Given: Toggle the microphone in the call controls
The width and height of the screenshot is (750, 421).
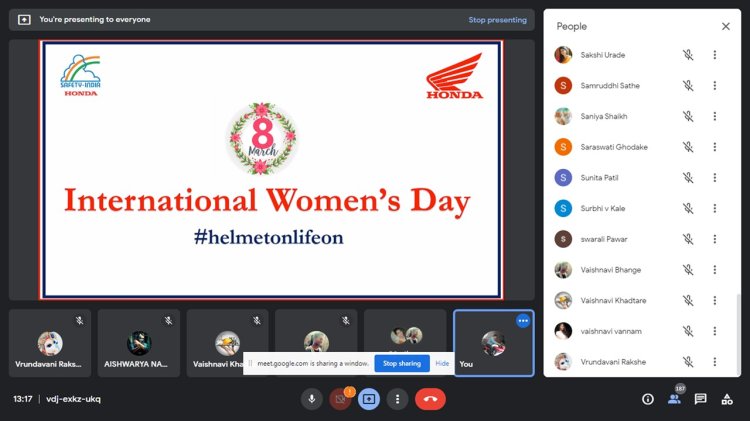Looking at the screenshot, I should (x=312, y=399).
